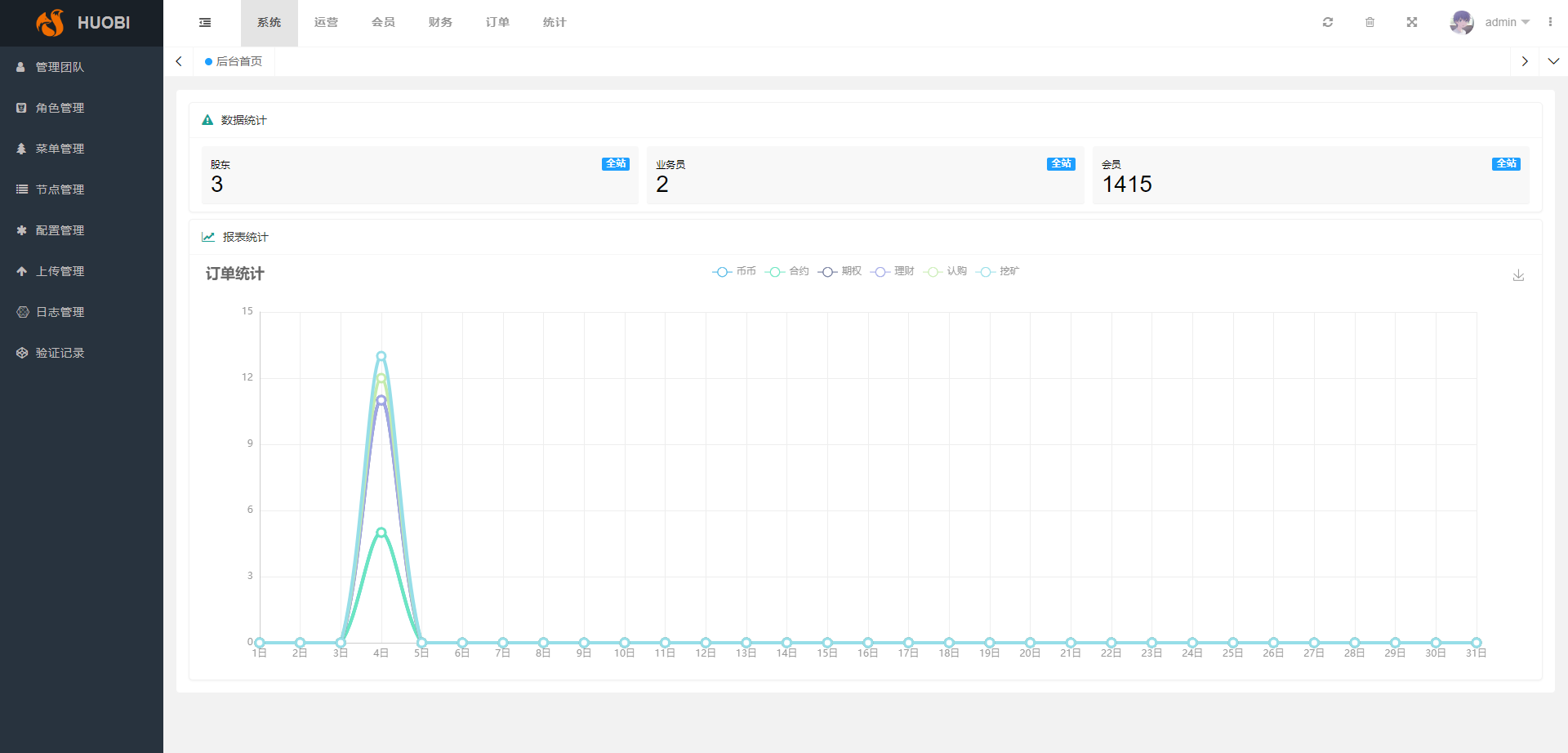Image resolution: width=1568 pixels, height=753 pixels.
Task: Collapse the sidebar with the menu fold icon
Action: pos(205,23)
